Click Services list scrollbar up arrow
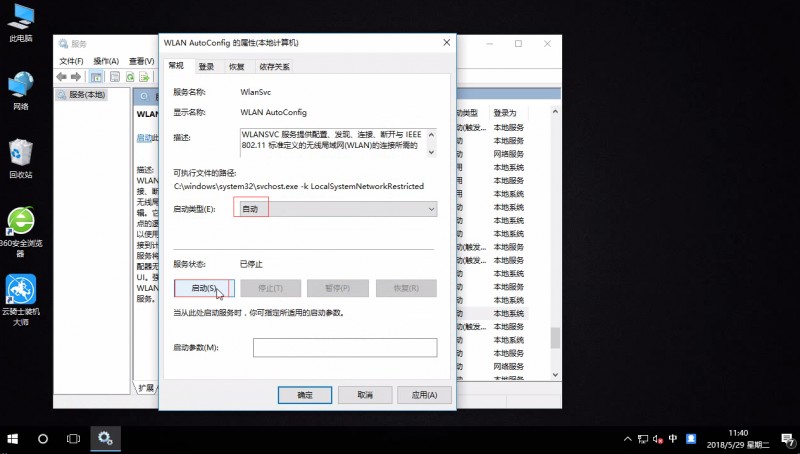 pos(555,112)
